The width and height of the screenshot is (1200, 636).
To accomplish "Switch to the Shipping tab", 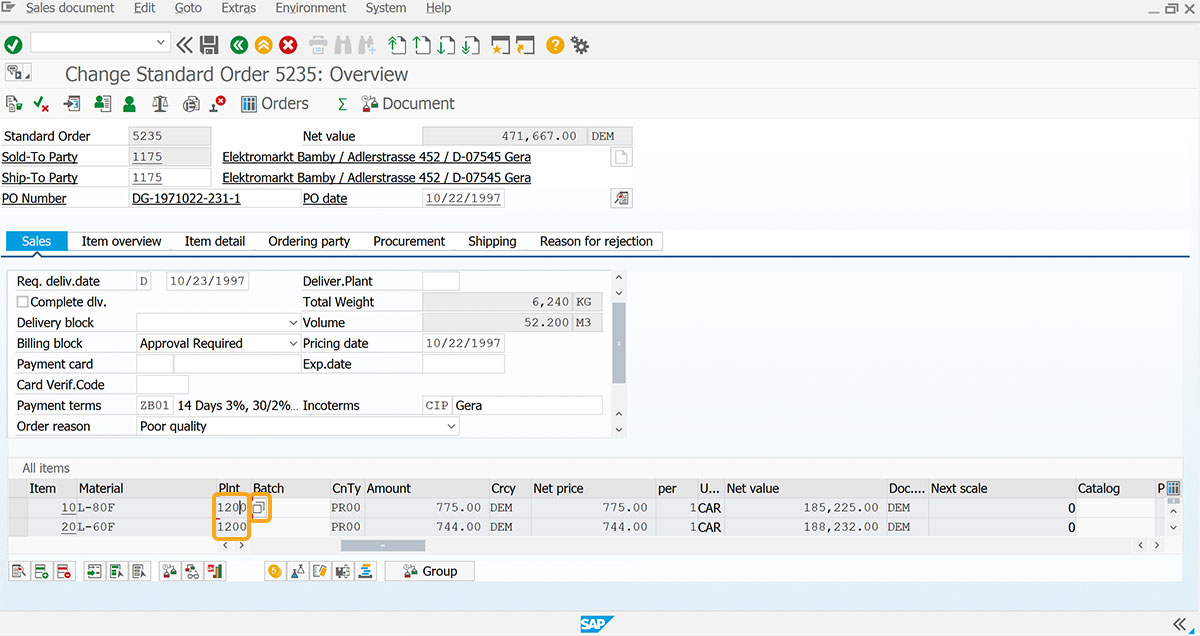I will pos(492,241).
